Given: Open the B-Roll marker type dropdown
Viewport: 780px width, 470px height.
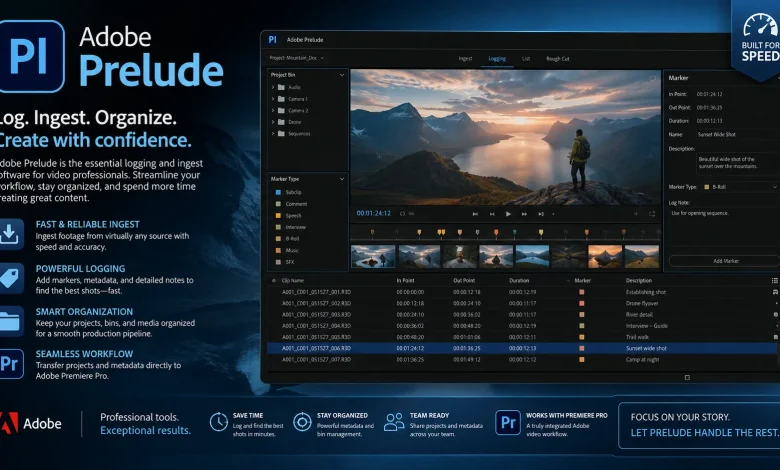Looking at the screenshot, I should [x=741, y=187].
